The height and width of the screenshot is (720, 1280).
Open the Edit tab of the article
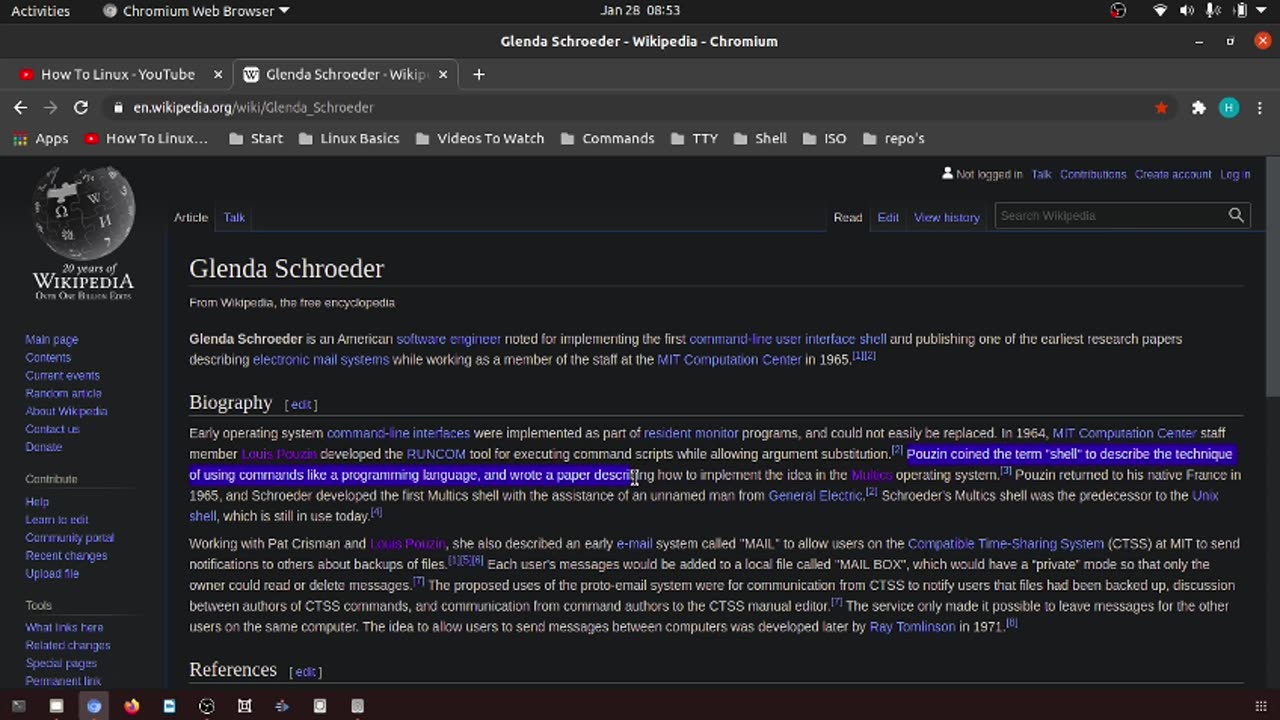[x=888, y=217]
